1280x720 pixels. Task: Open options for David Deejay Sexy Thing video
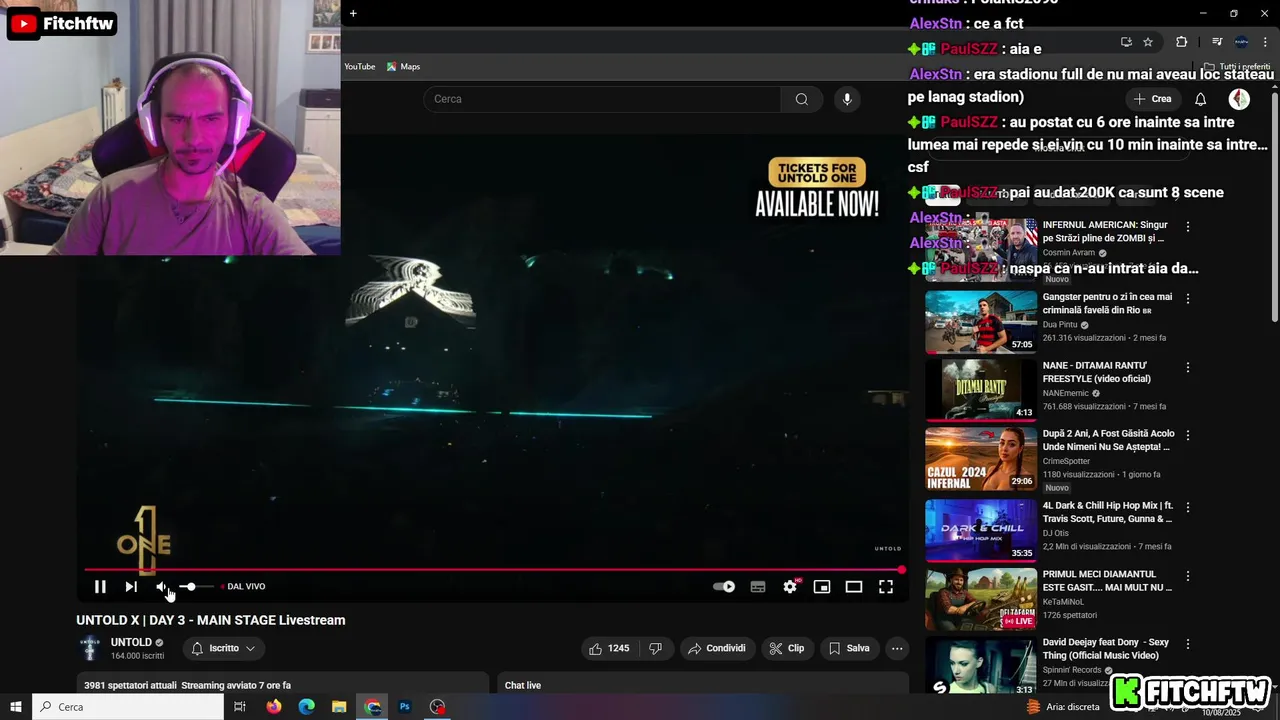coord(1188,645)
